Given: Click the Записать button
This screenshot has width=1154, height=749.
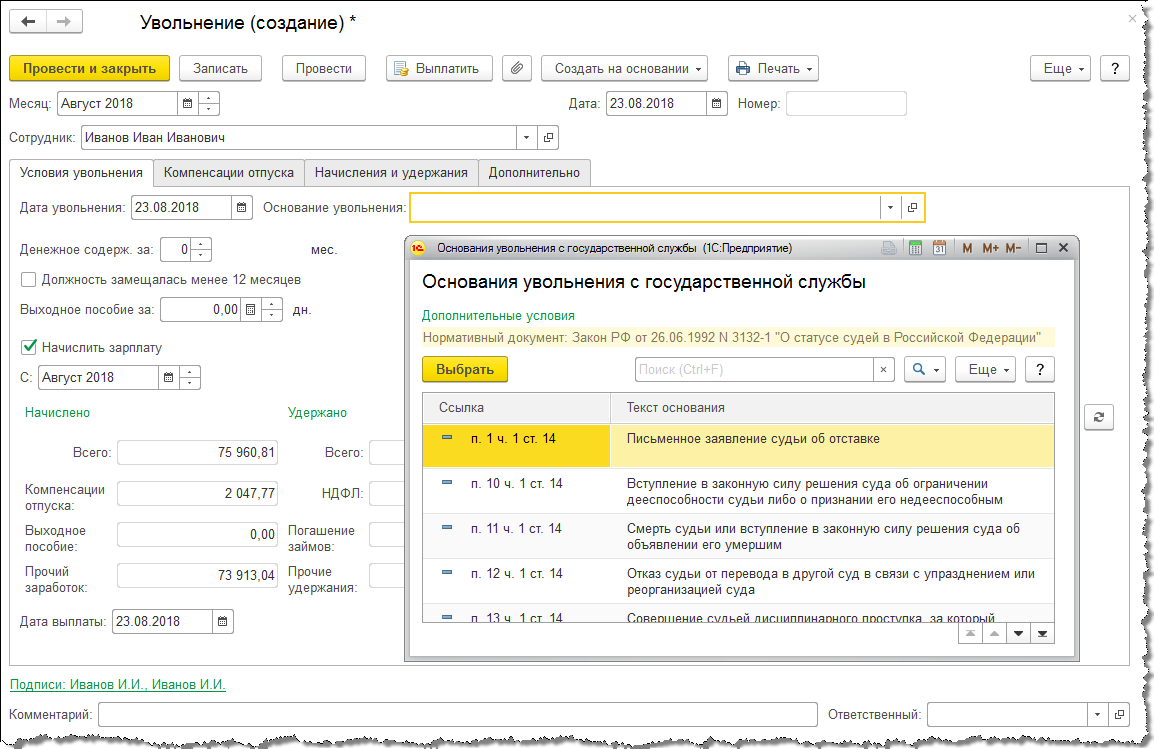Looking at the screenshot, I should point(220,68).
